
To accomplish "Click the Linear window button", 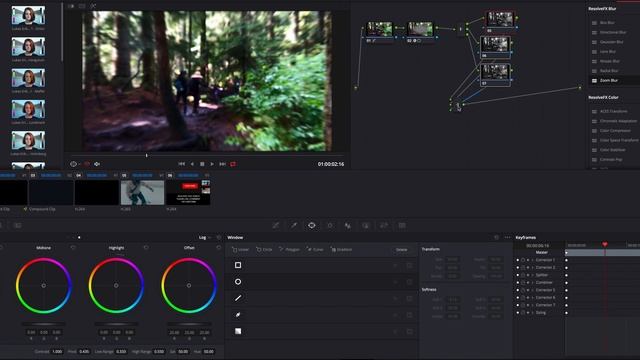I will point(240,249).
